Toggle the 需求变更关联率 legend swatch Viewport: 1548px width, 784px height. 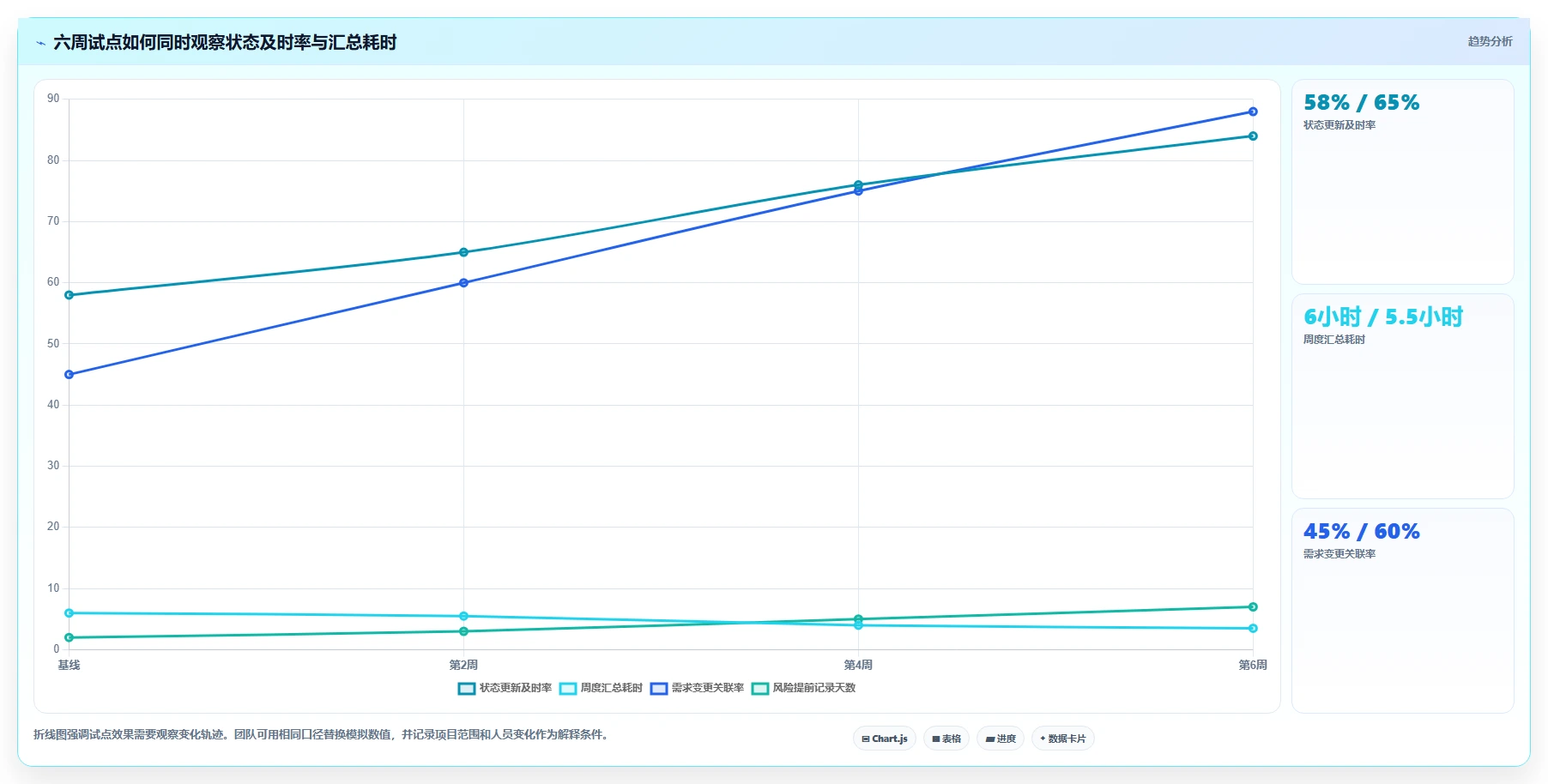coord(659,689)
